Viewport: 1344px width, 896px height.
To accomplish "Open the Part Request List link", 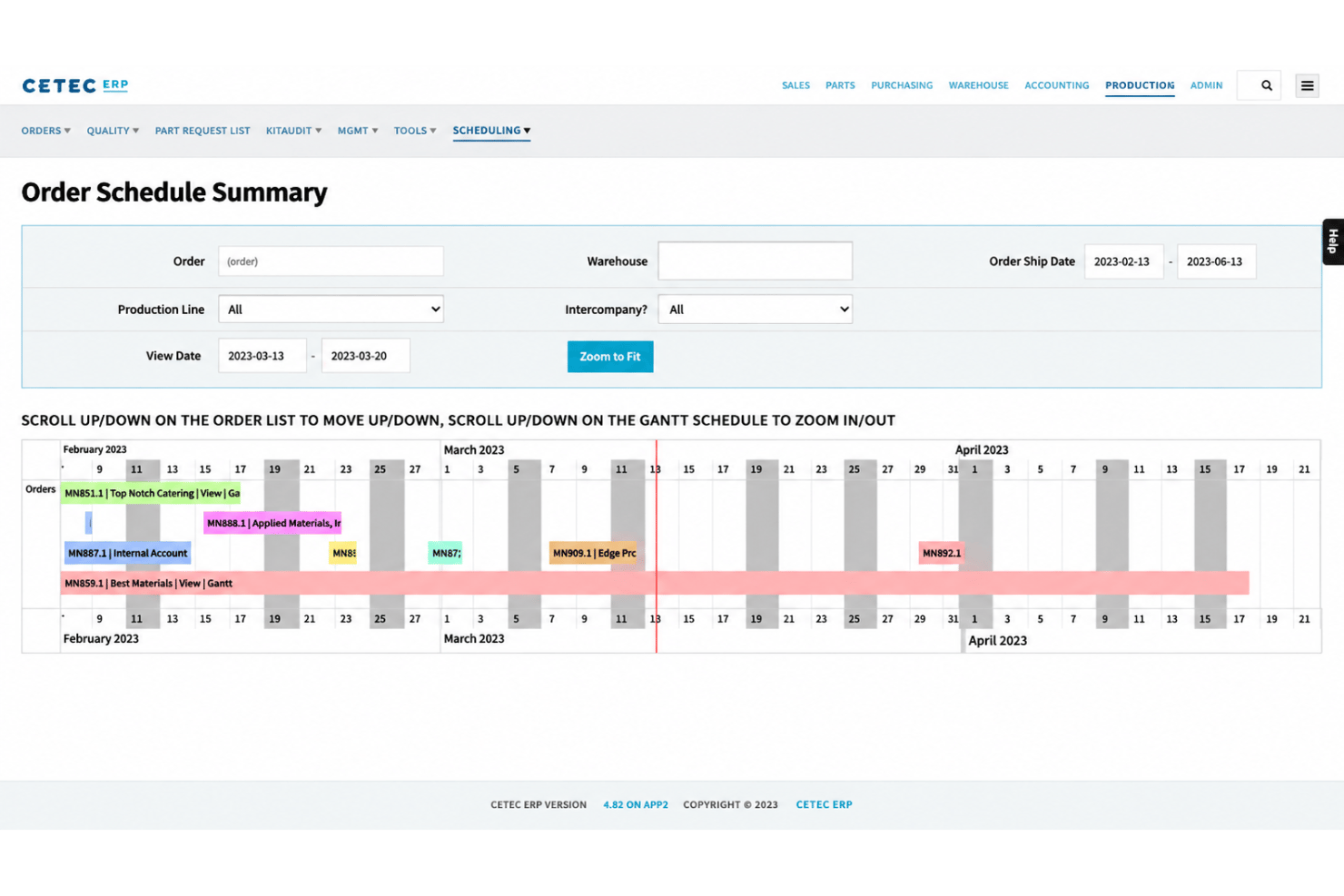I will tap(203, 131).
